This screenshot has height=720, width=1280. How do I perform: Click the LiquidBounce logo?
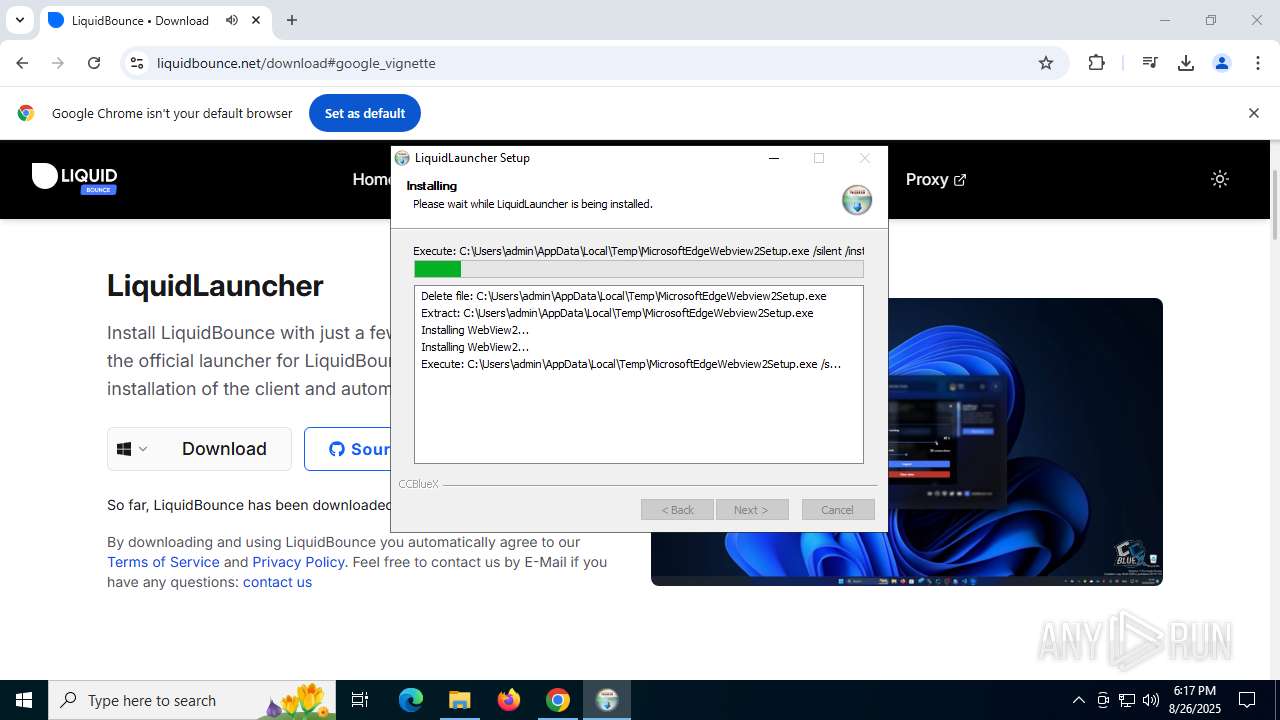click(x=75, y=178)
